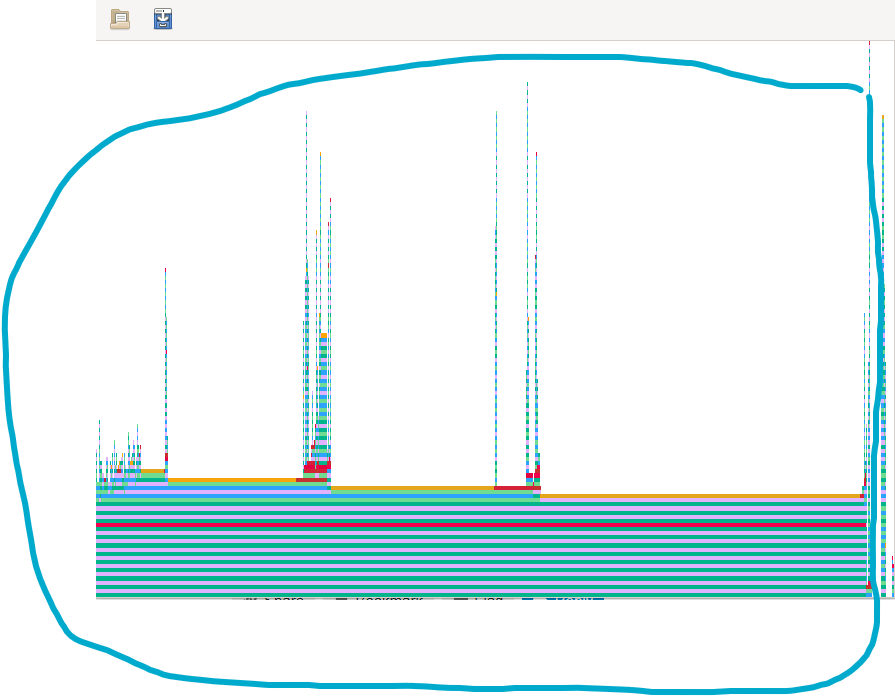
Task: Click the blue save-to-drawer toolbar icon
Action: click(163, 19)
